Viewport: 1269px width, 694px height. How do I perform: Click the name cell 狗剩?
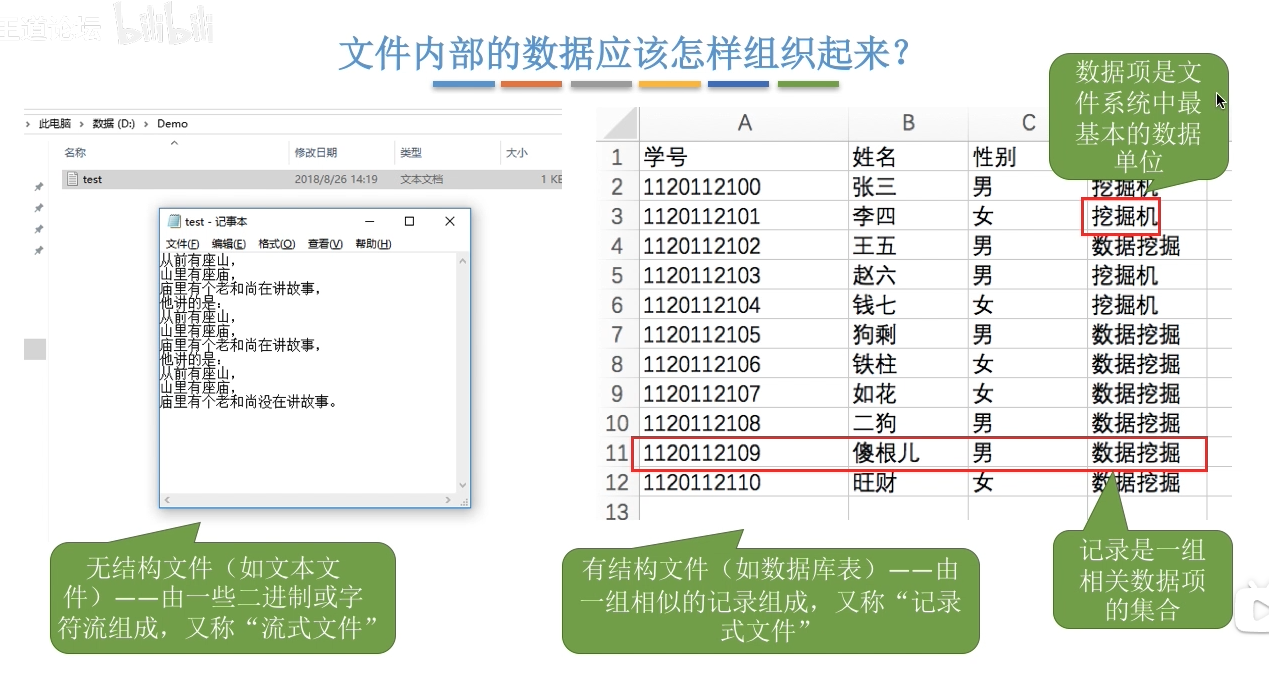coord(908,335)
